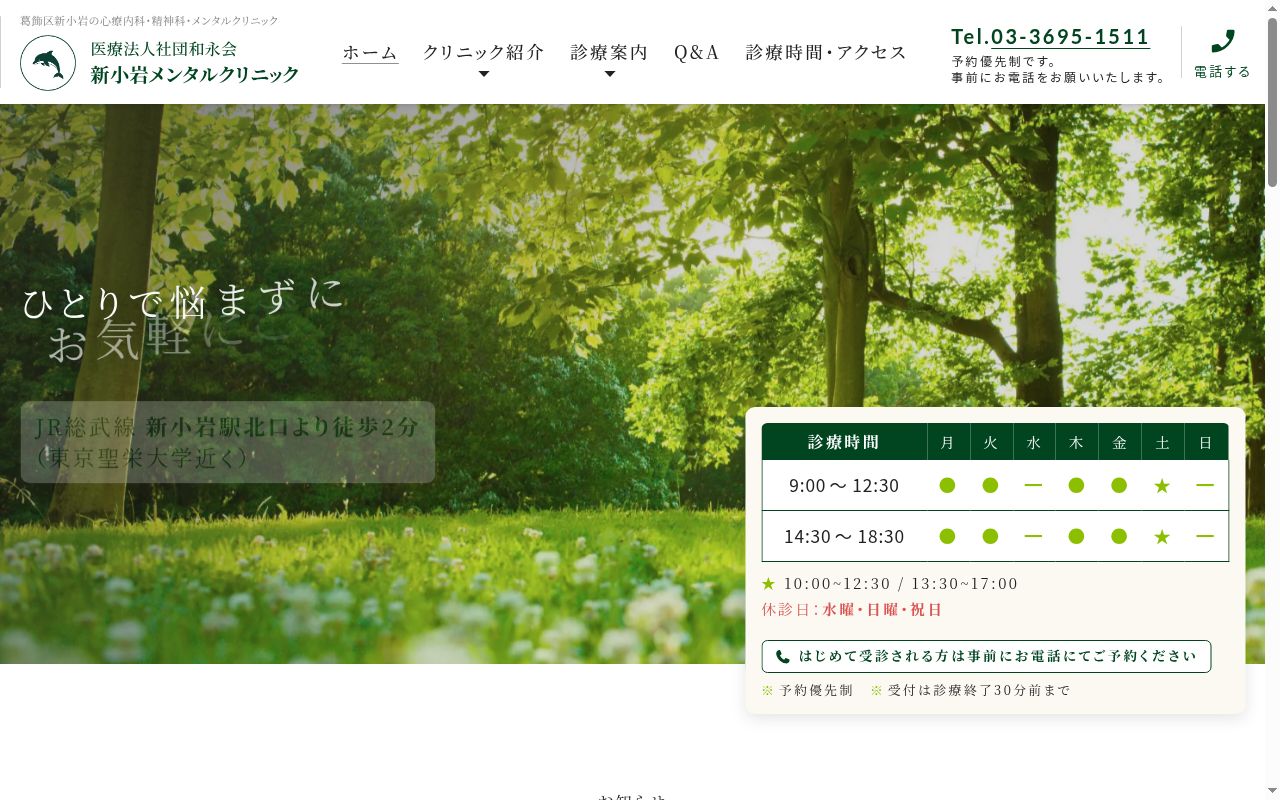Click the 水 column header
1280x800 pixels.
pos(1034,442)
